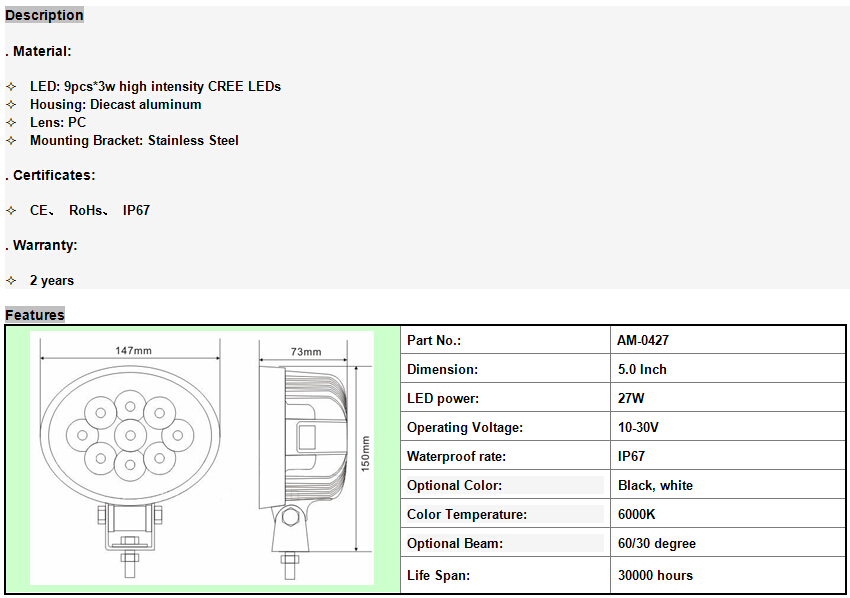Click the Black, white value
850x598 pixels.
655,486
